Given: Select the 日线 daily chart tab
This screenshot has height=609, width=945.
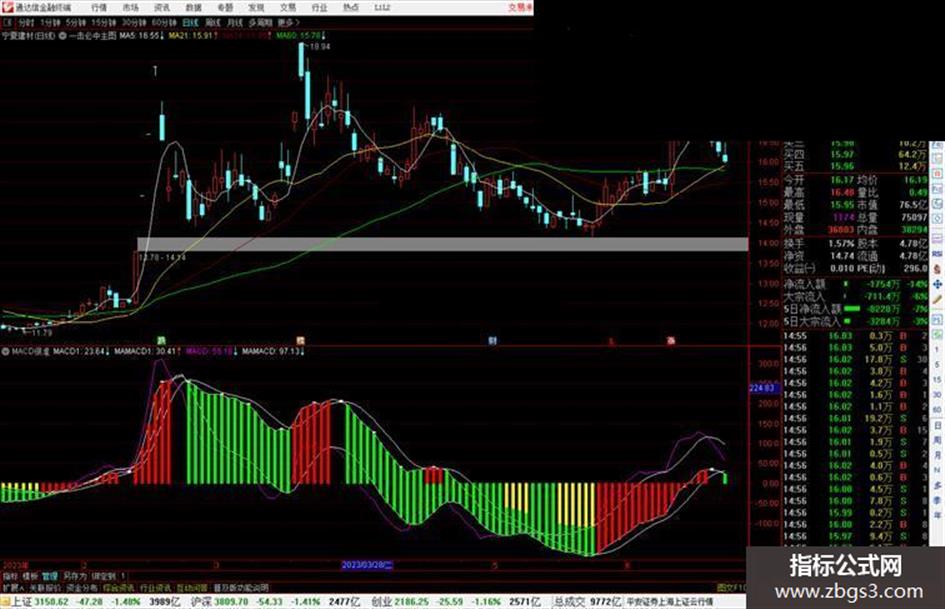Looking at the screenshot, I should pos(190,22).
